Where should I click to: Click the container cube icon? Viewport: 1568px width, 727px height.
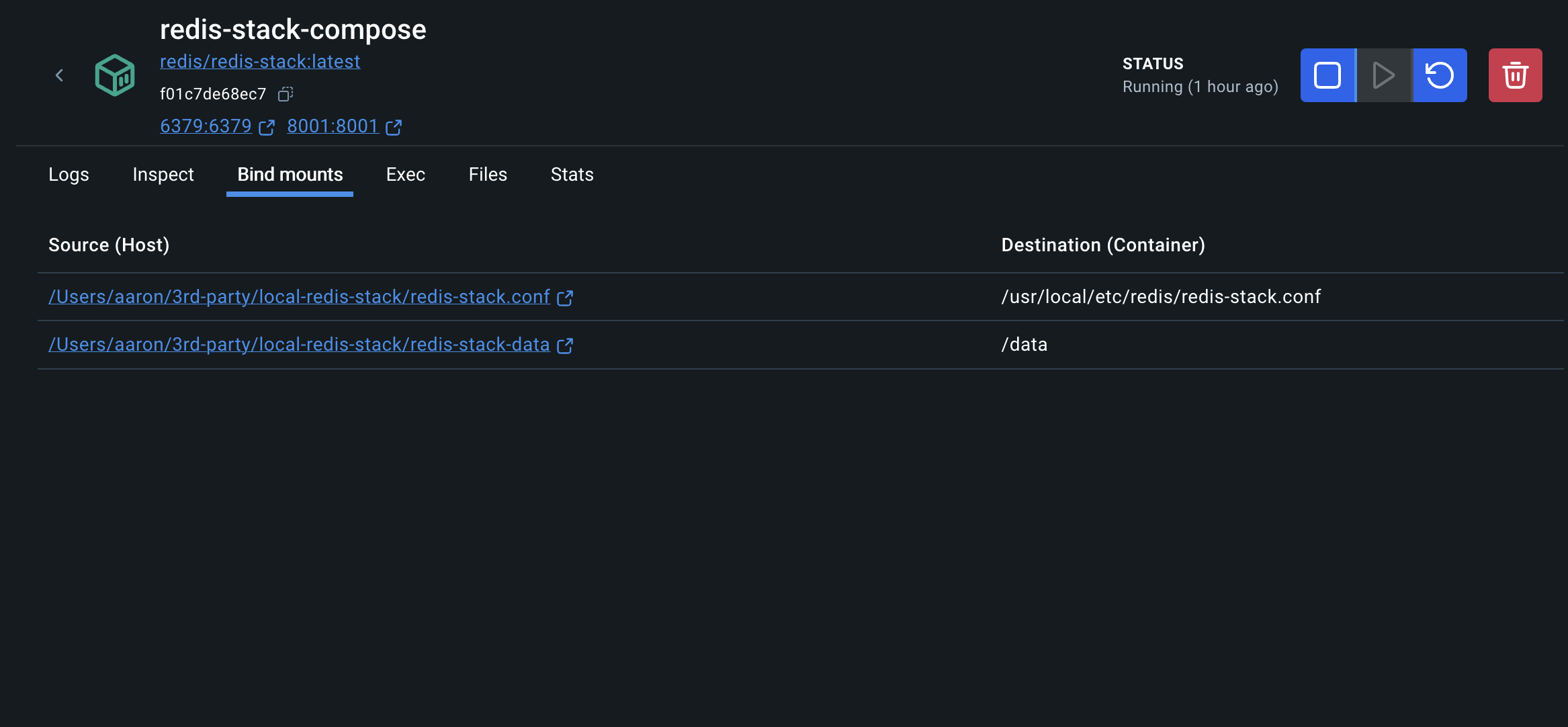coord(114,75)
